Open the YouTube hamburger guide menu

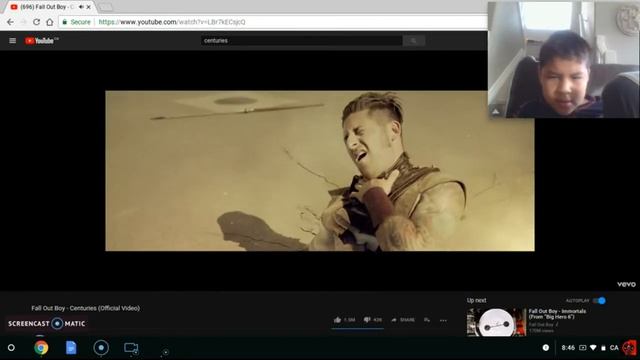13,40
